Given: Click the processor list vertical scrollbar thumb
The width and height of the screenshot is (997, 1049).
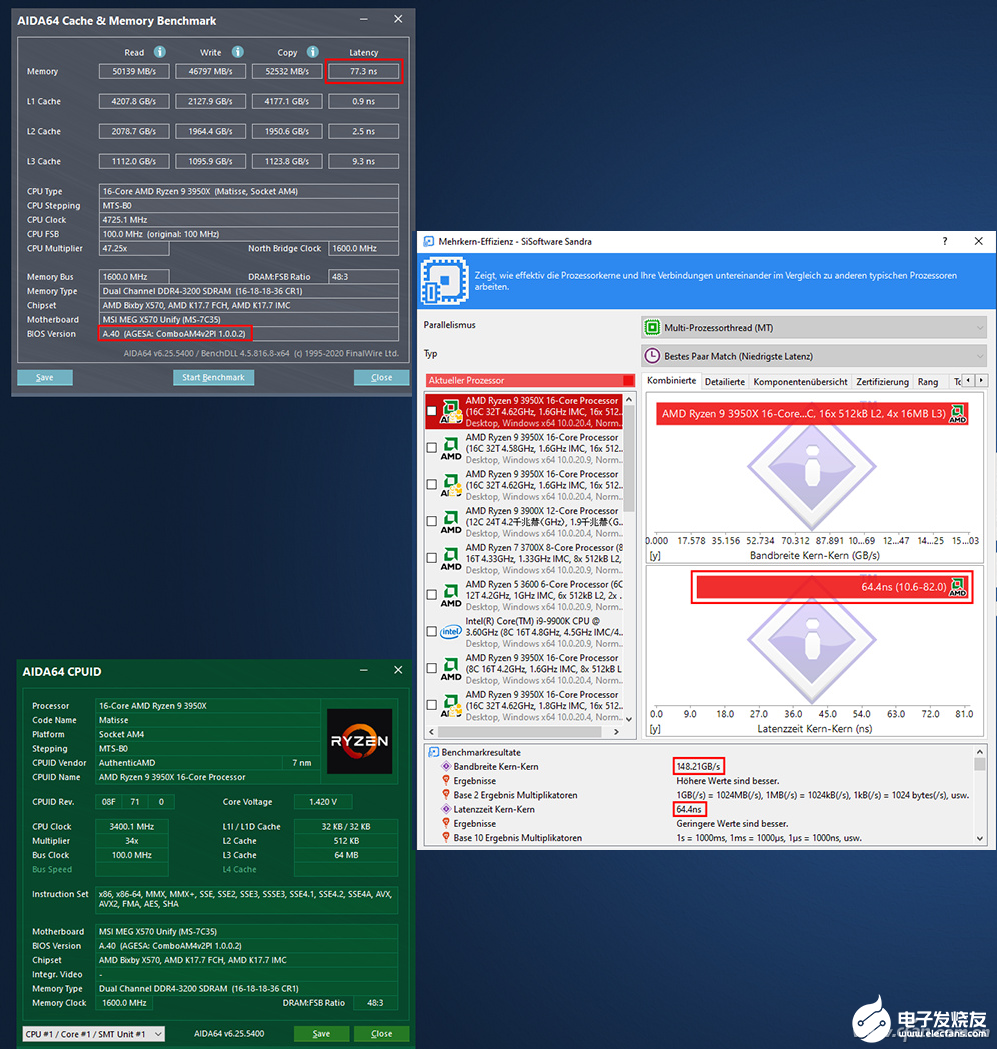Looking at the screenshot, I should tap(628, 458).
